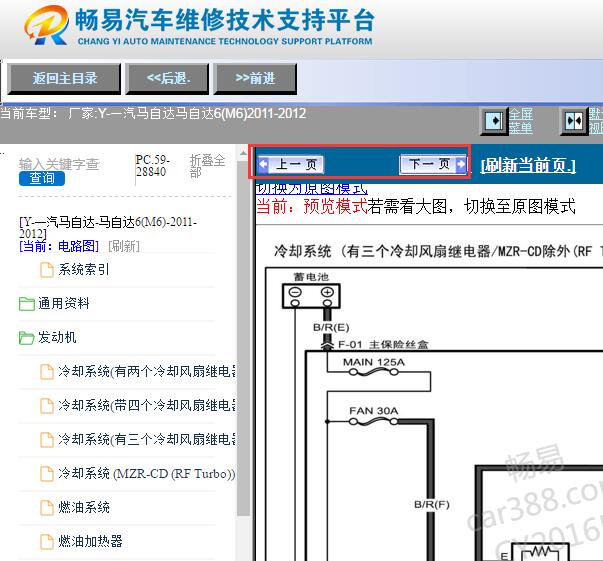
Task: Click the sidebar scrollbar up arrow
Action: pyautogui.click(x=243, y=153)
